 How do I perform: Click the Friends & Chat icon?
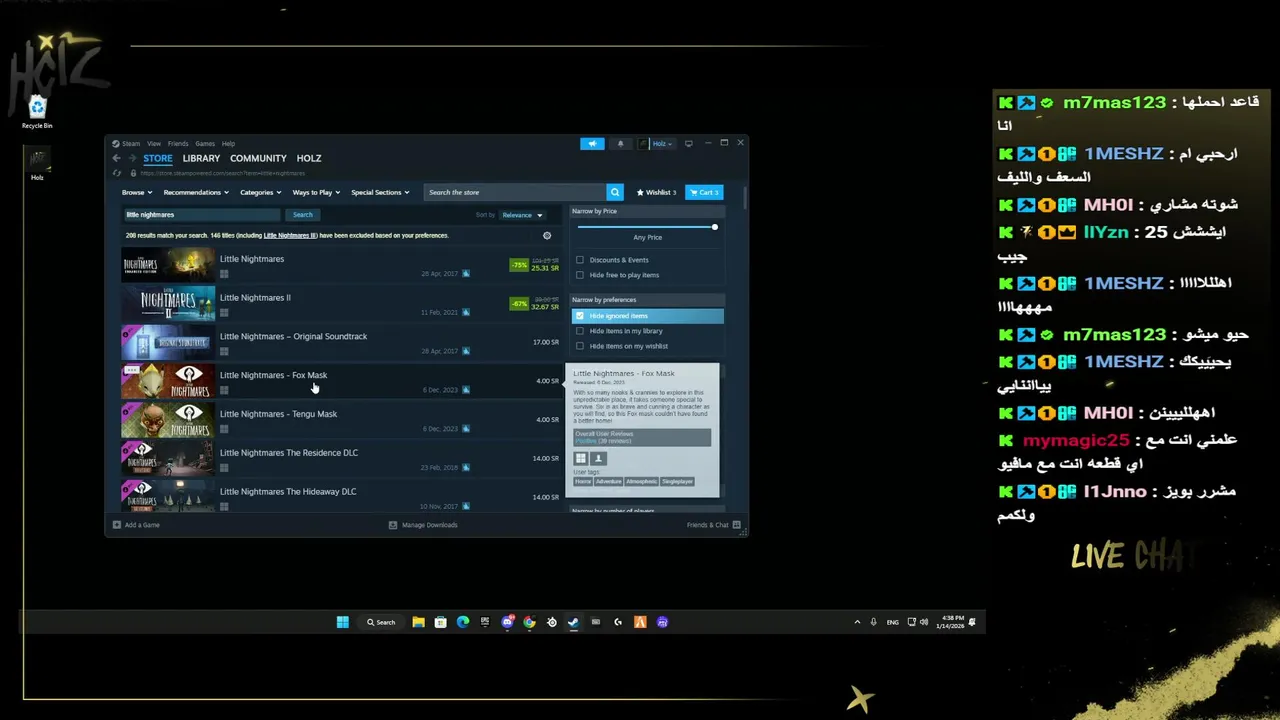click(x=736, y=525)
